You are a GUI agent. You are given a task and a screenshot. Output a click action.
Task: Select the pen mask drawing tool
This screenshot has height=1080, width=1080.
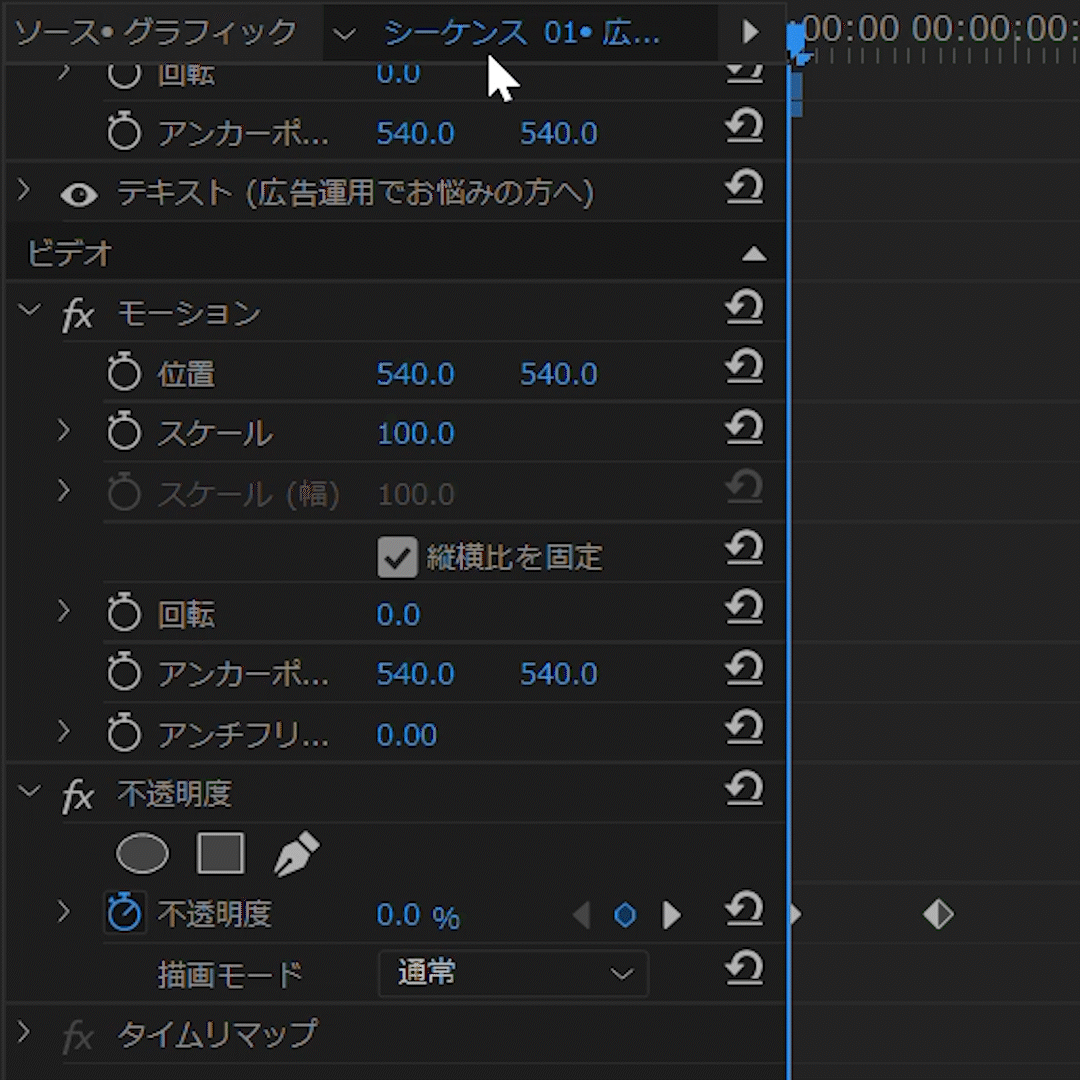[296, 856]
